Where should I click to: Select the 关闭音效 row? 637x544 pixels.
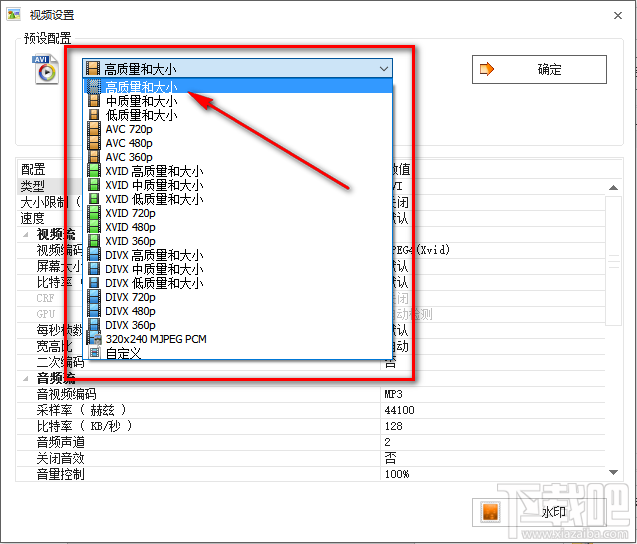tap(311, 458)
